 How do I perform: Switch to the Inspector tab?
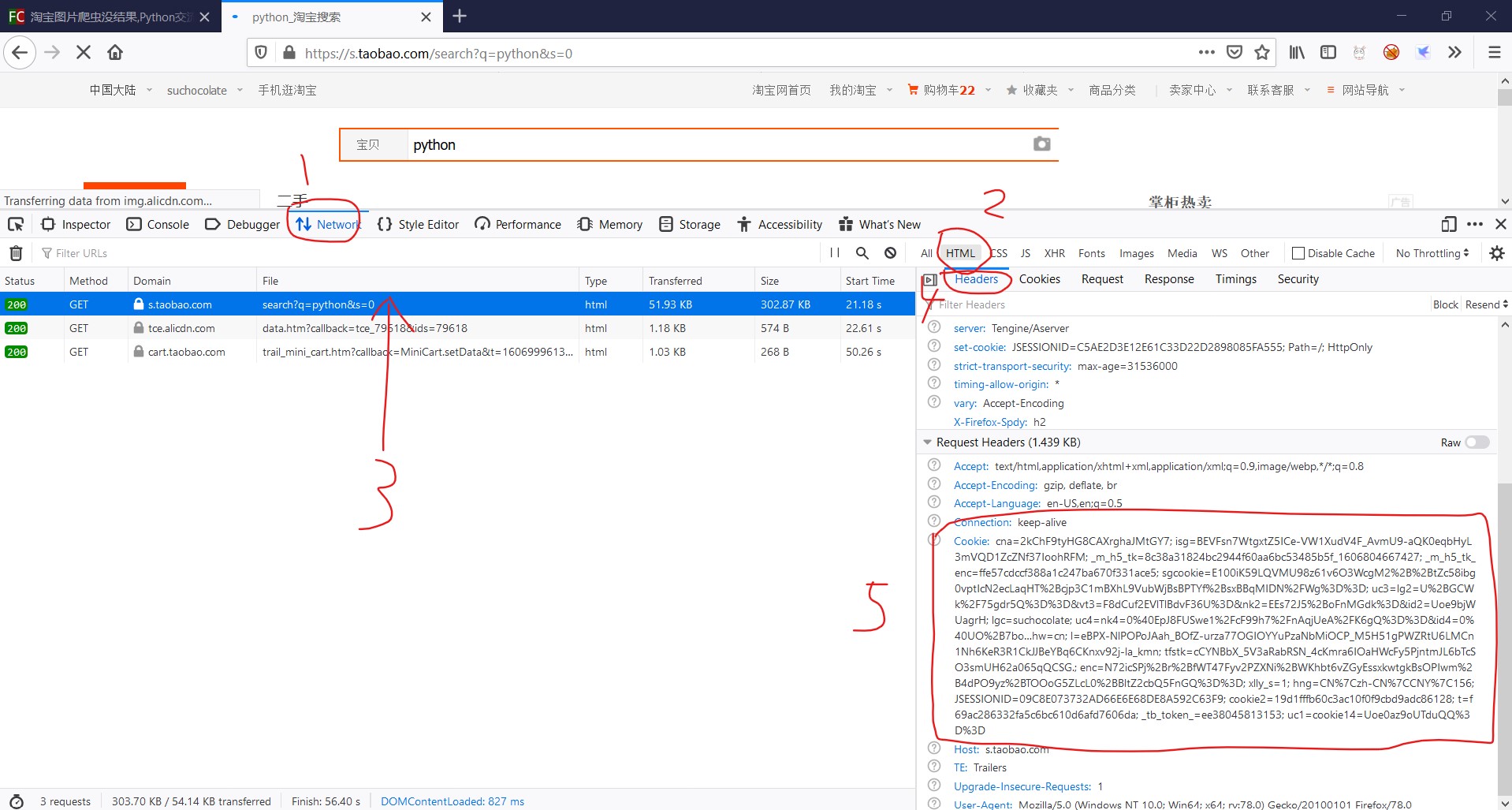[76, 225]
